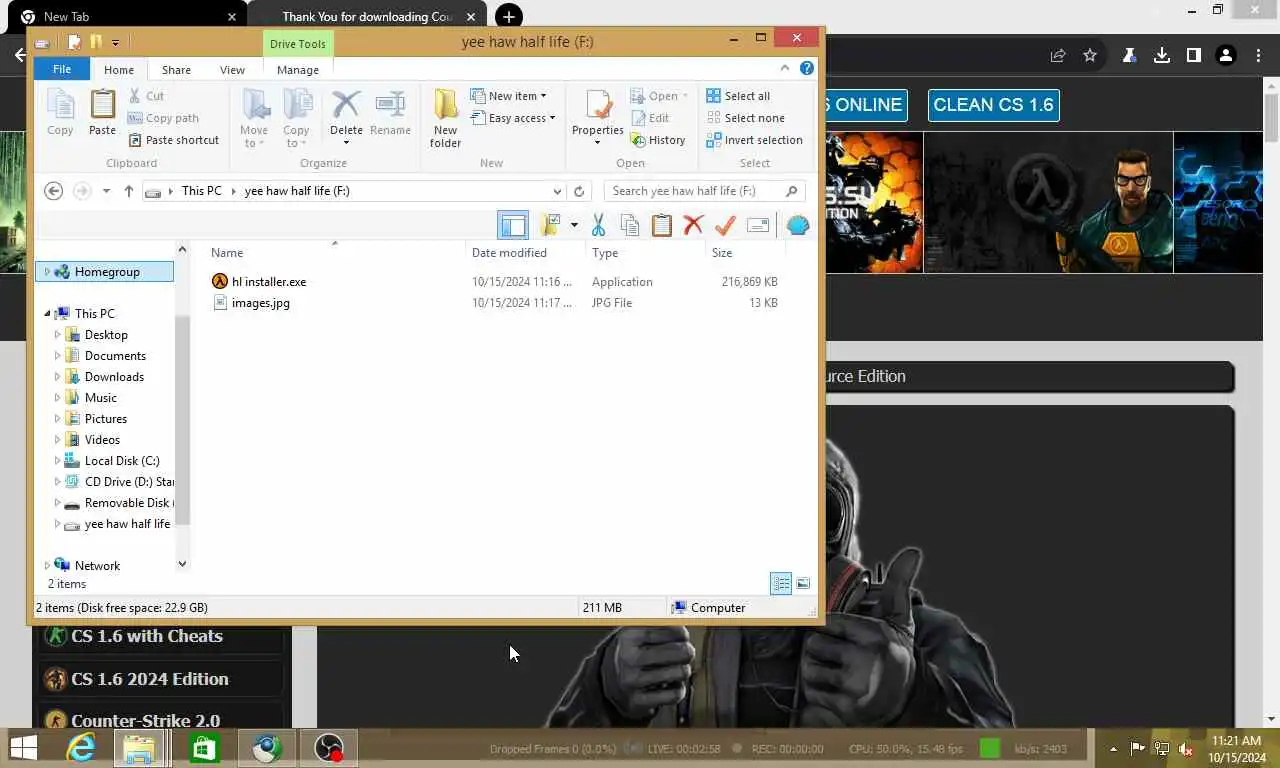1280x768 pixels.
Task: Go up one folder level arrow
Action: (x=129, y=191)
